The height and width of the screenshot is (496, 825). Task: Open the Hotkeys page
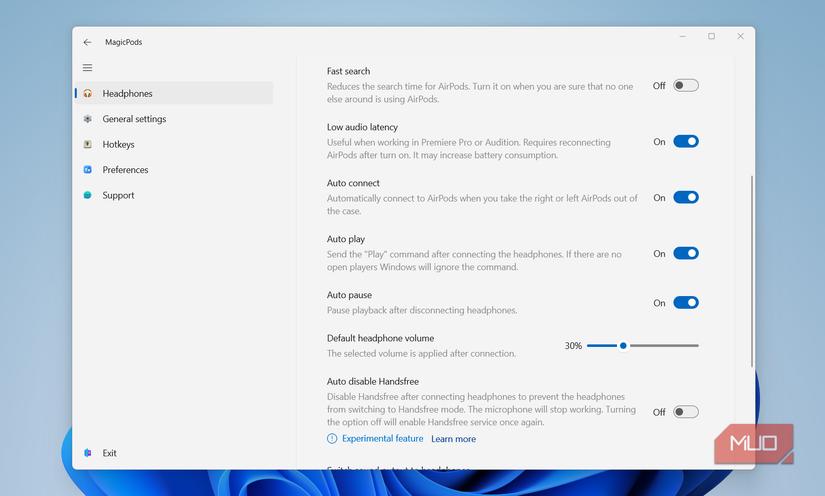174,144
